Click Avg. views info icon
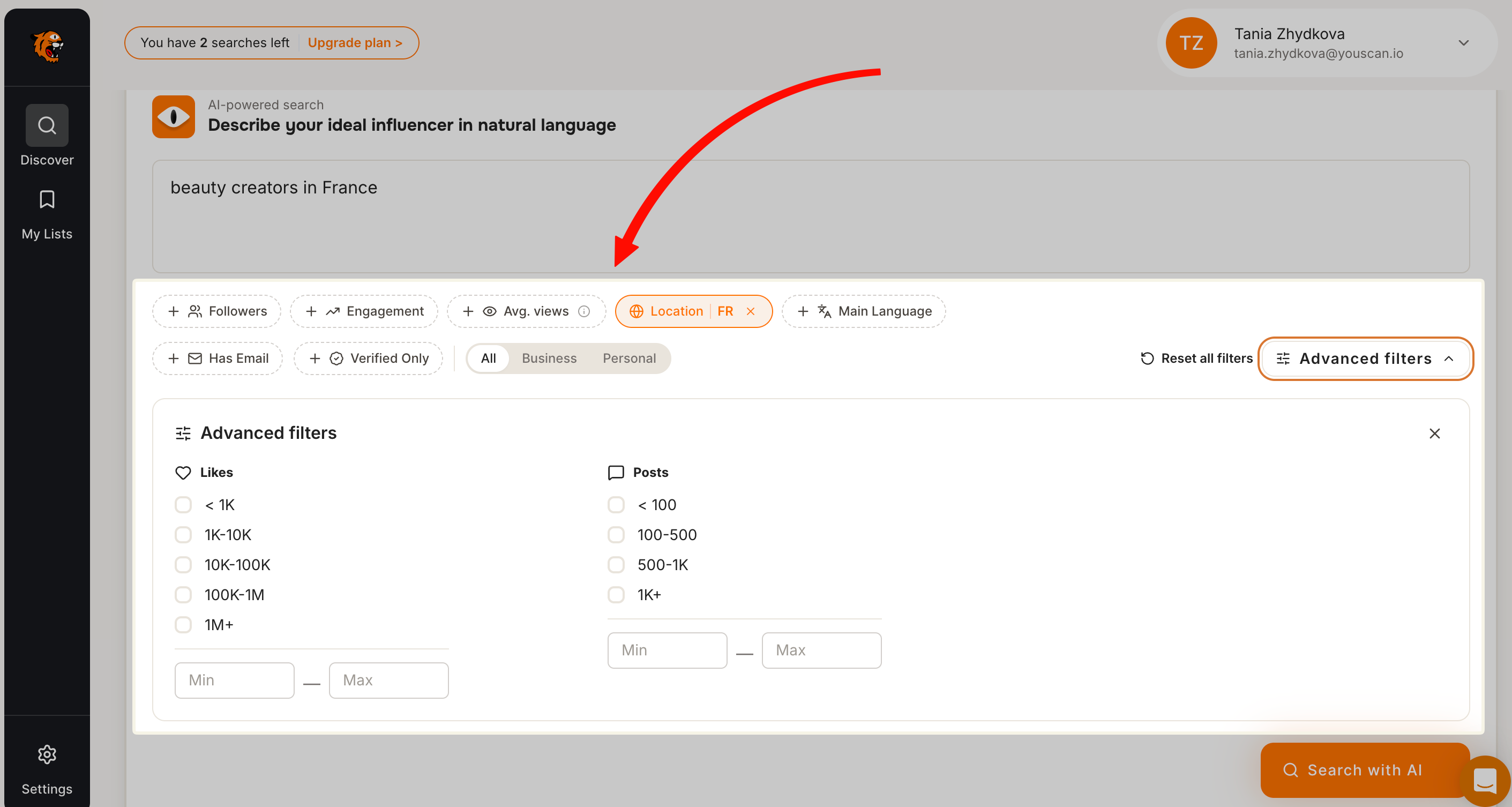Image resolution: width=1512 pixels, height=807 pixels. [584, 311]
